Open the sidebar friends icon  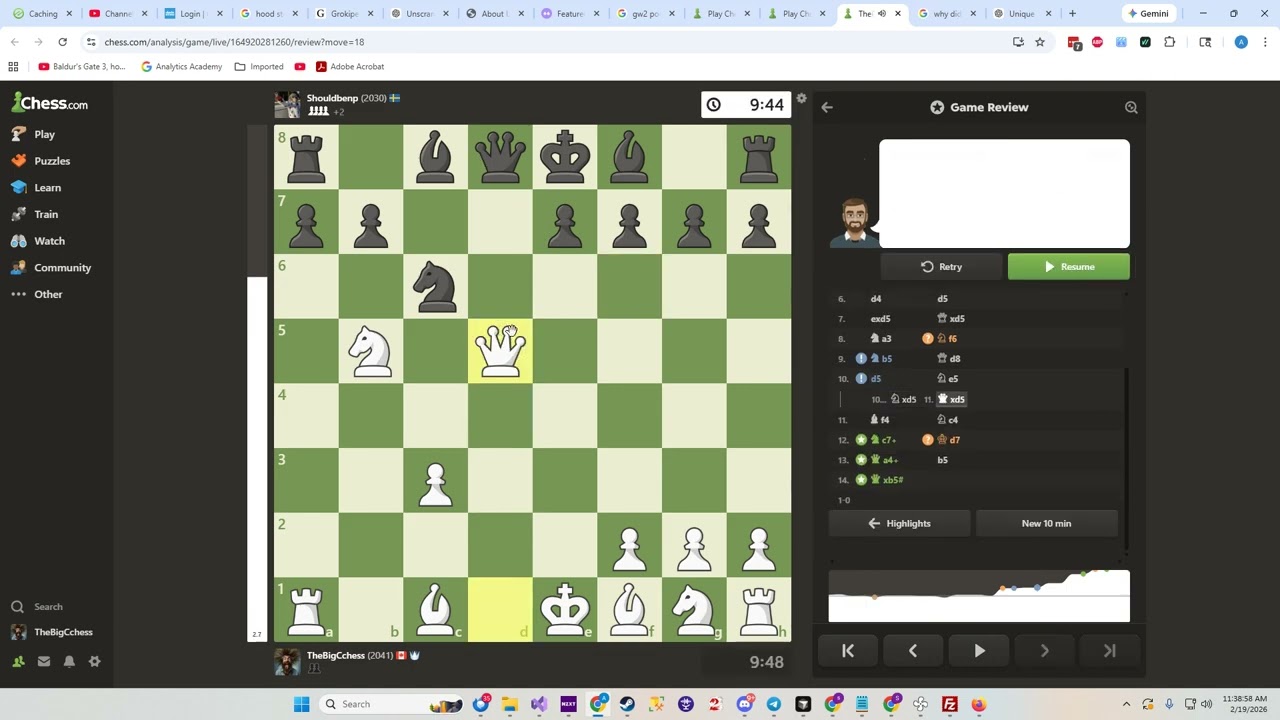click(x=18, y=661)
